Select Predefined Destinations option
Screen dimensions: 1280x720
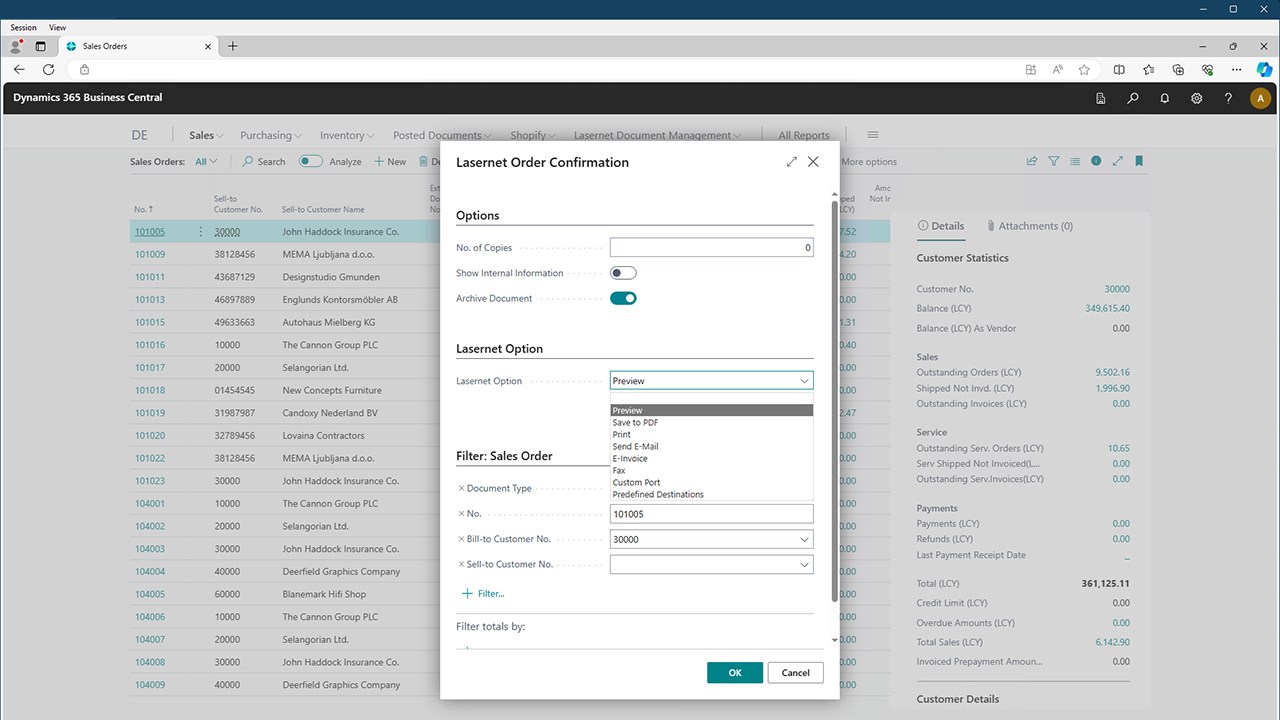point(711,495)
